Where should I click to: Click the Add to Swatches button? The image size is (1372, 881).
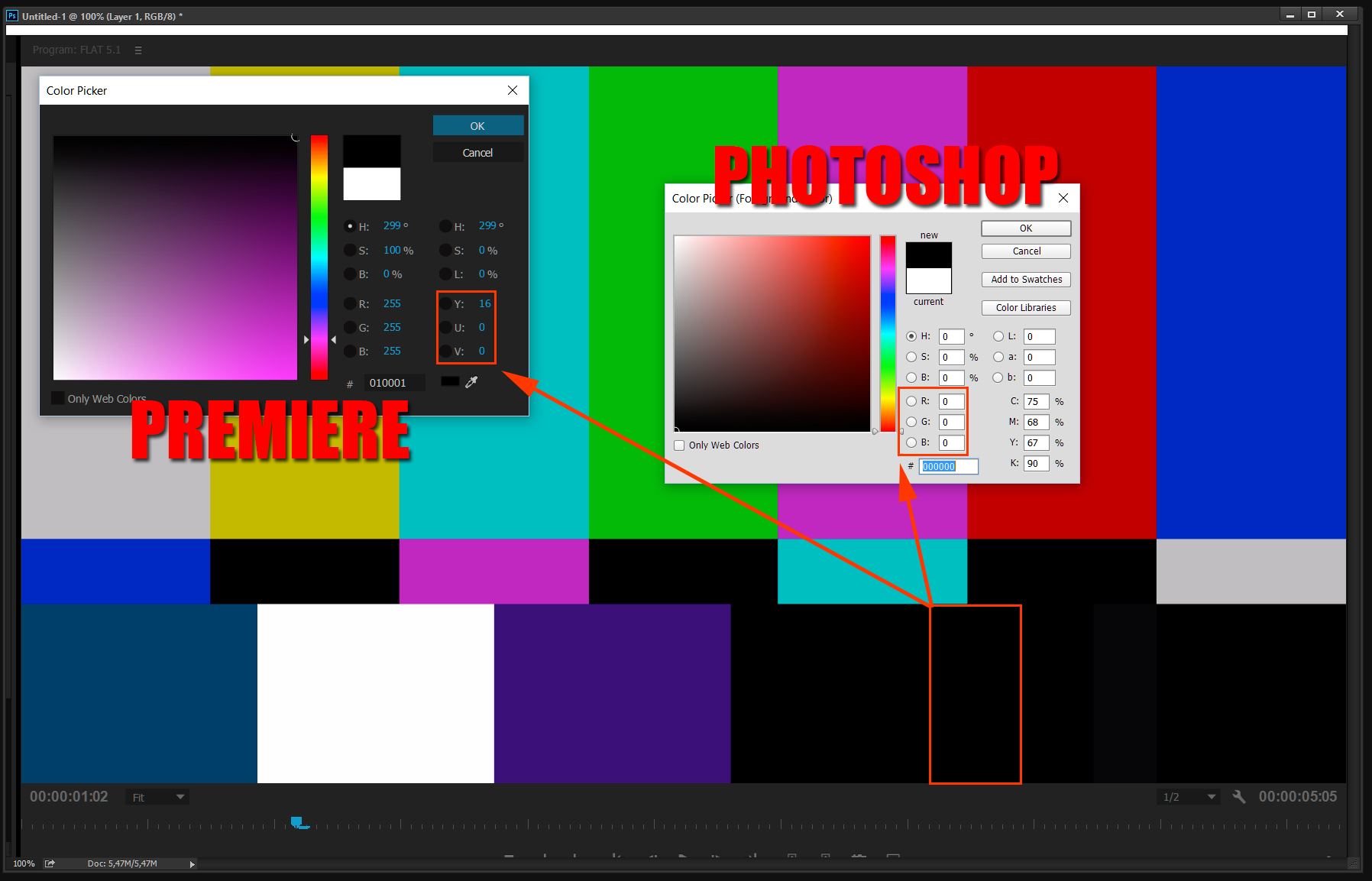click(x=1026, y=280)
